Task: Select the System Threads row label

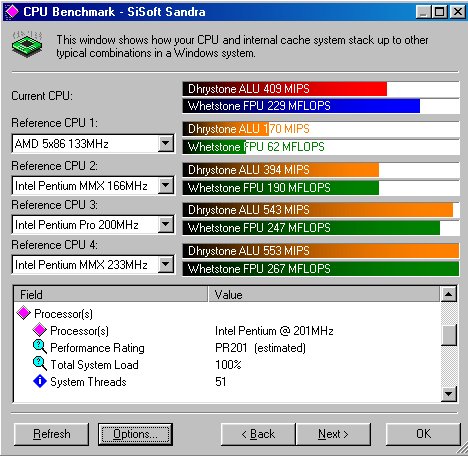Action: (88, 382)
